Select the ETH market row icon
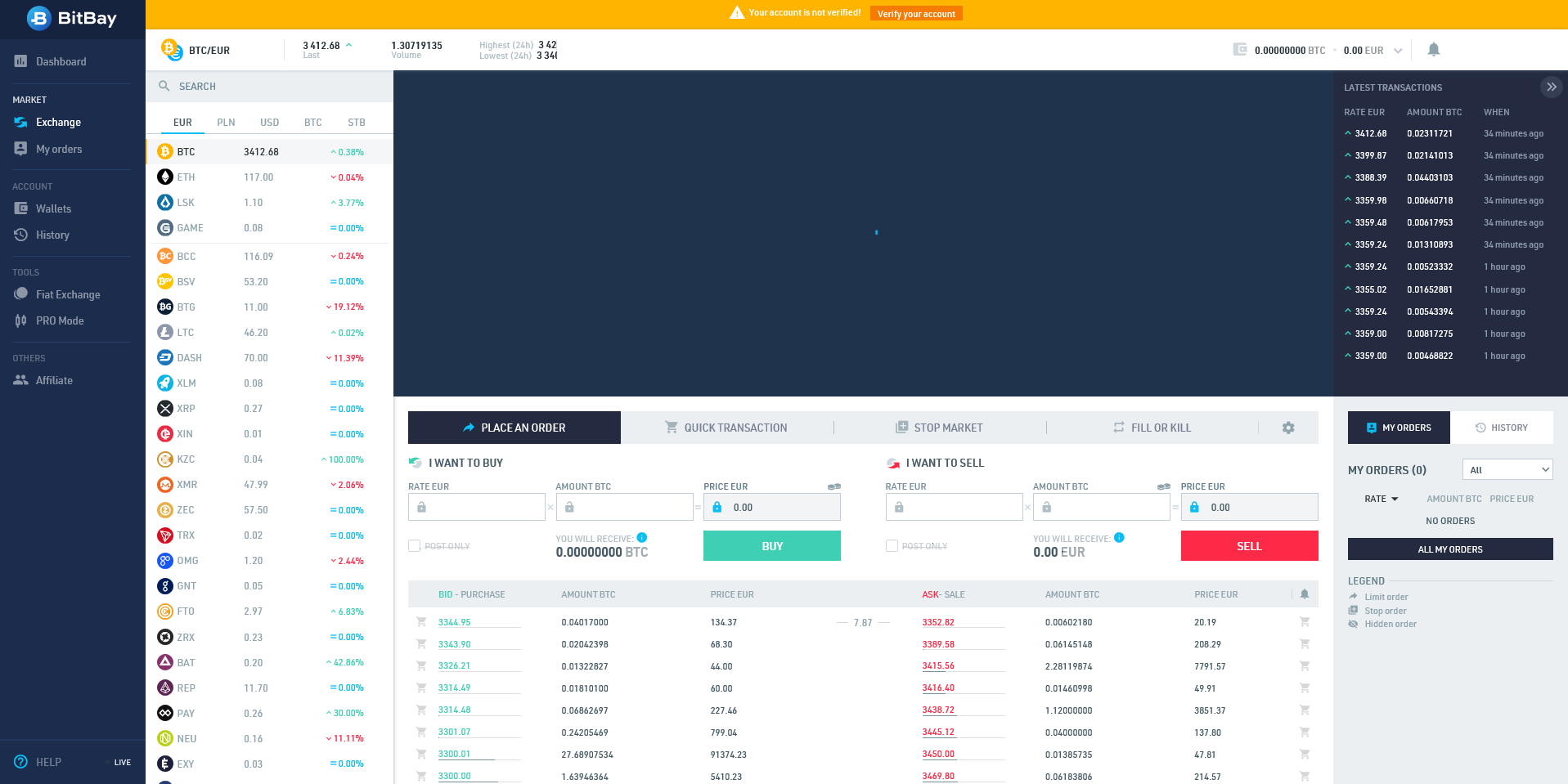This screenshot has width=1568, height=784. click(165, 177)
